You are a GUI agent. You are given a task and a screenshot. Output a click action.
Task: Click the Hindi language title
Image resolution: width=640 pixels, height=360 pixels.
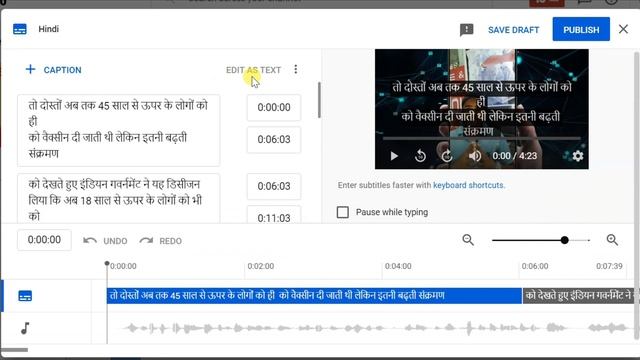pyautogui.click(x=49, y=29)
